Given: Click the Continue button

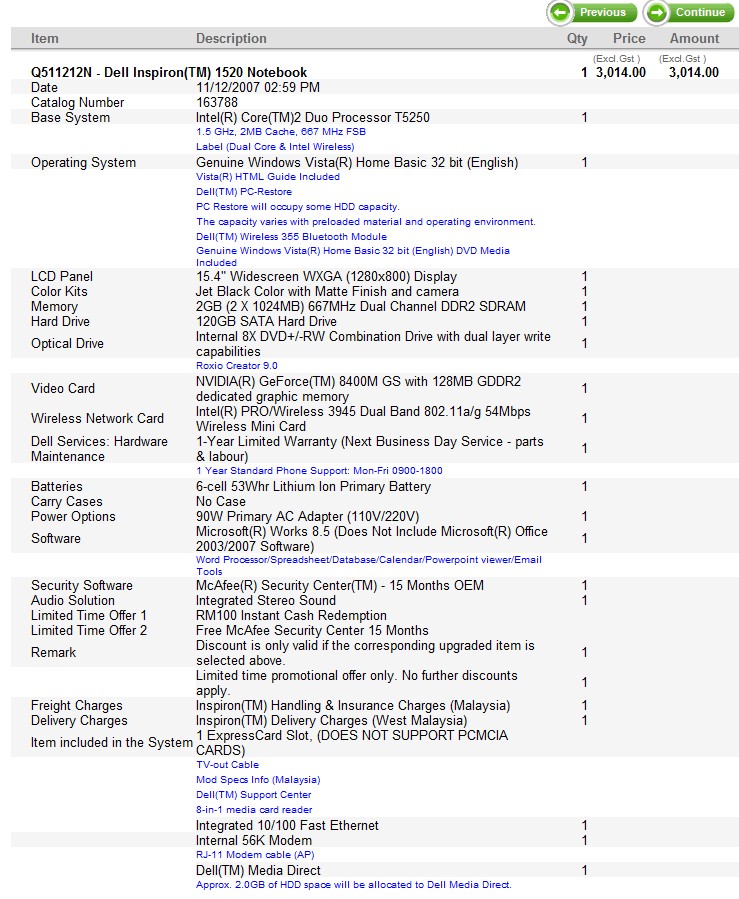Looking at the screenshot, I should 689,13.
